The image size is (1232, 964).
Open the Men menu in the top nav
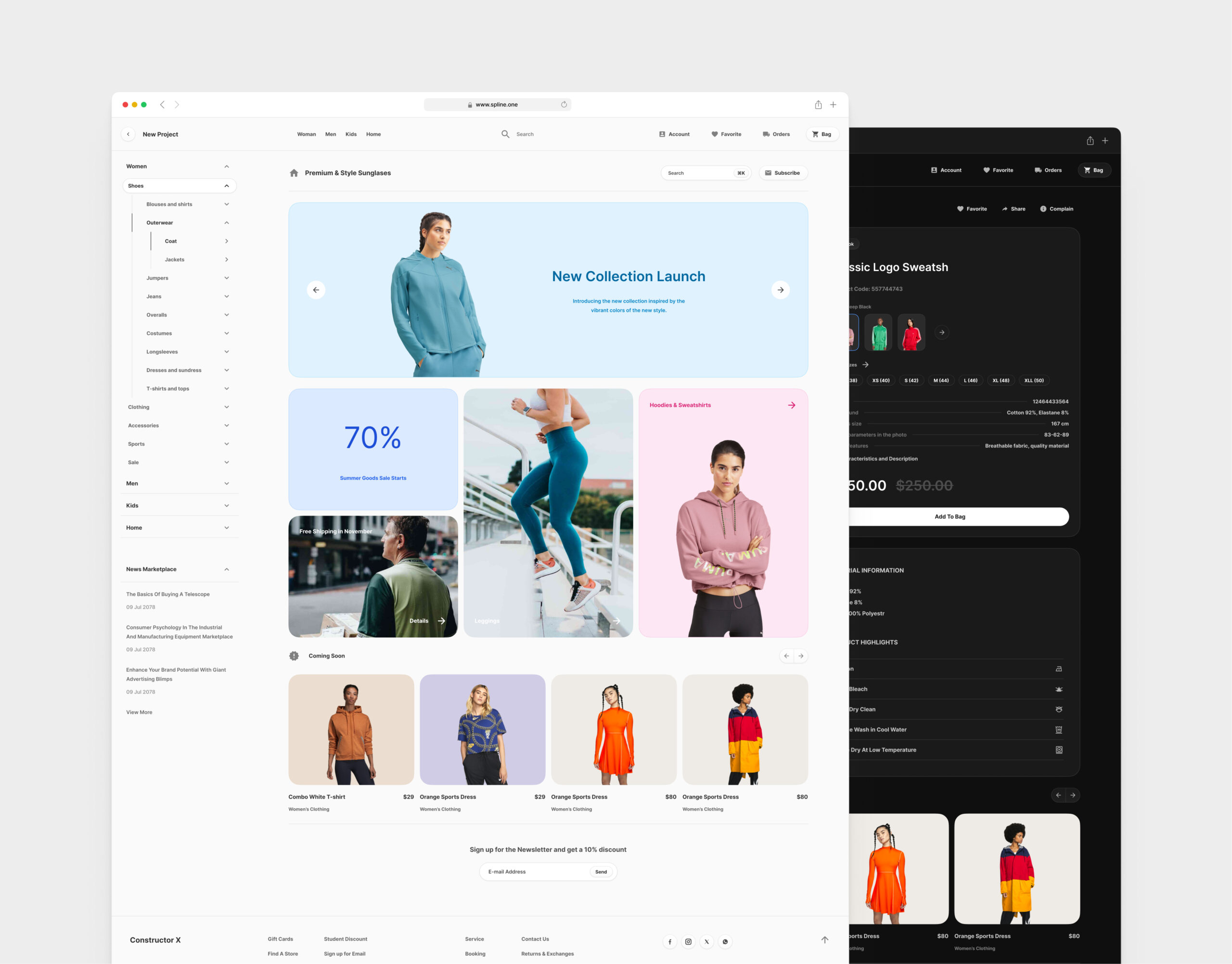[x=331, y=134]
